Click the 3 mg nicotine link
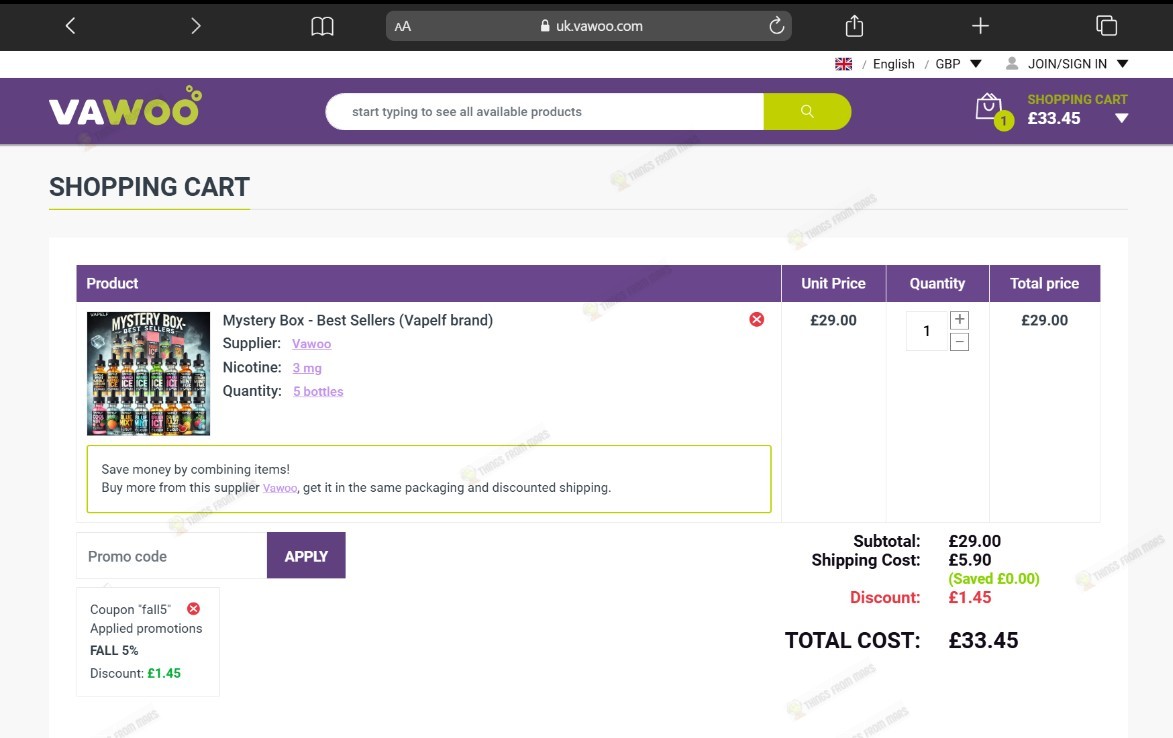The width and height of the screenshot is (1173, 738). 307,368
